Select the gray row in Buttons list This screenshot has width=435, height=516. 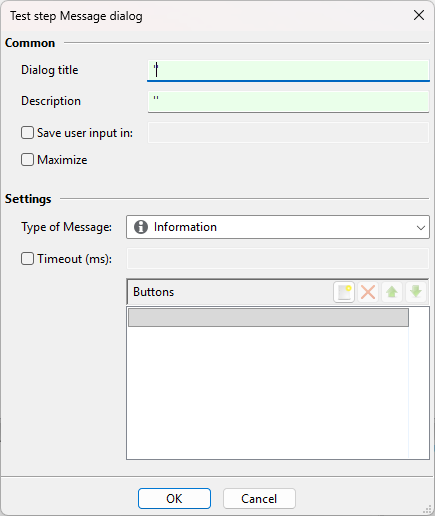268,317
